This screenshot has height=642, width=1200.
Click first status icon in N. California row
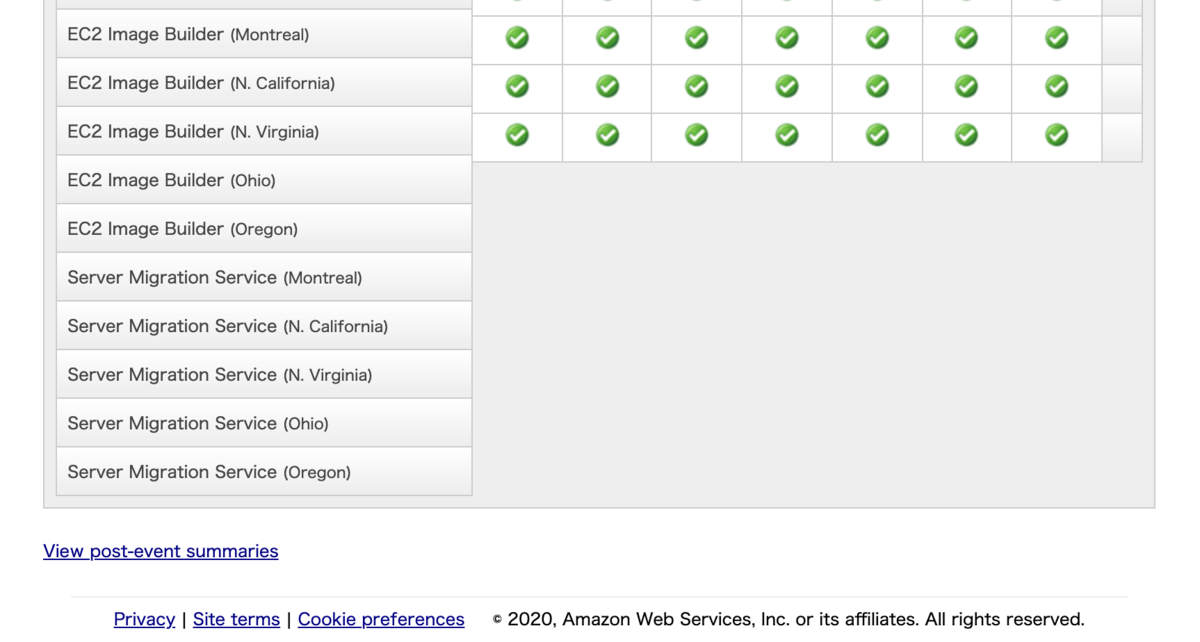pos(517,86)
